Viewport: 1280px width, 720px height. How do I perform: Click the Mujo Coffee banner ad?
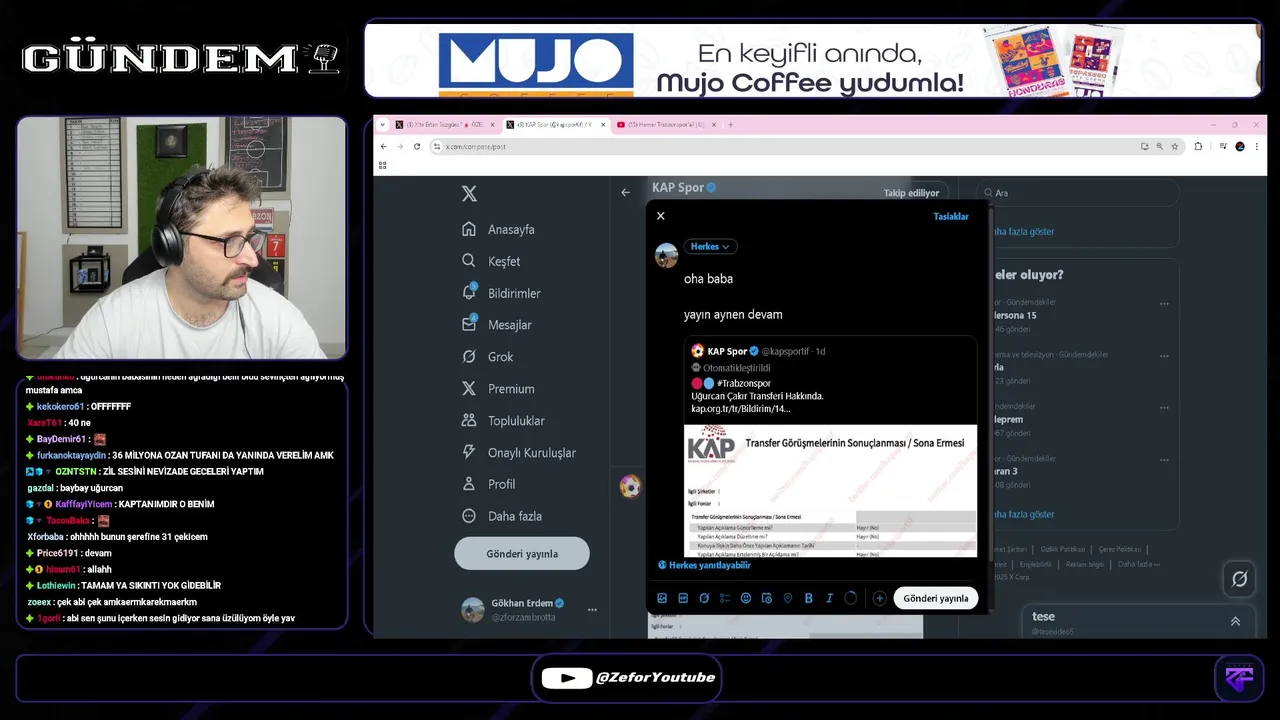[x=813, y=60]
